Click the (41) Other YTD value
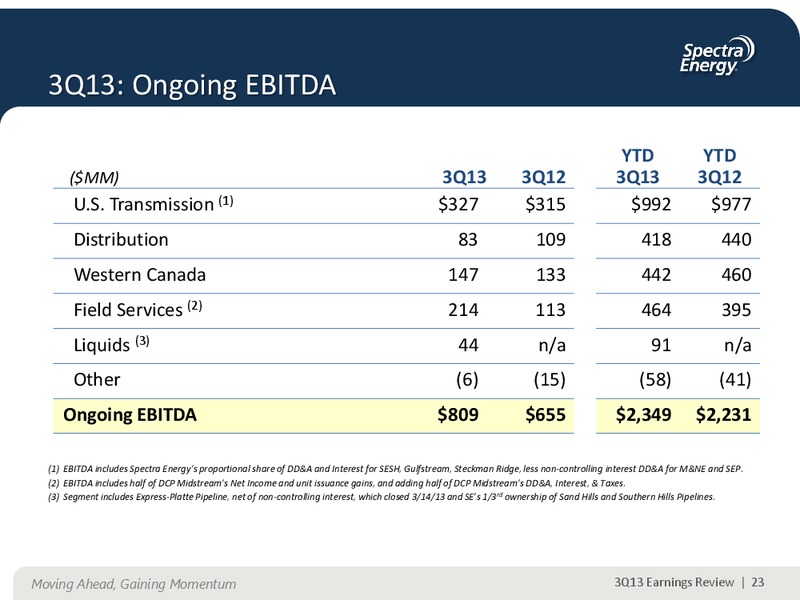This screenshot has width=800, height=600. point(735,380)
